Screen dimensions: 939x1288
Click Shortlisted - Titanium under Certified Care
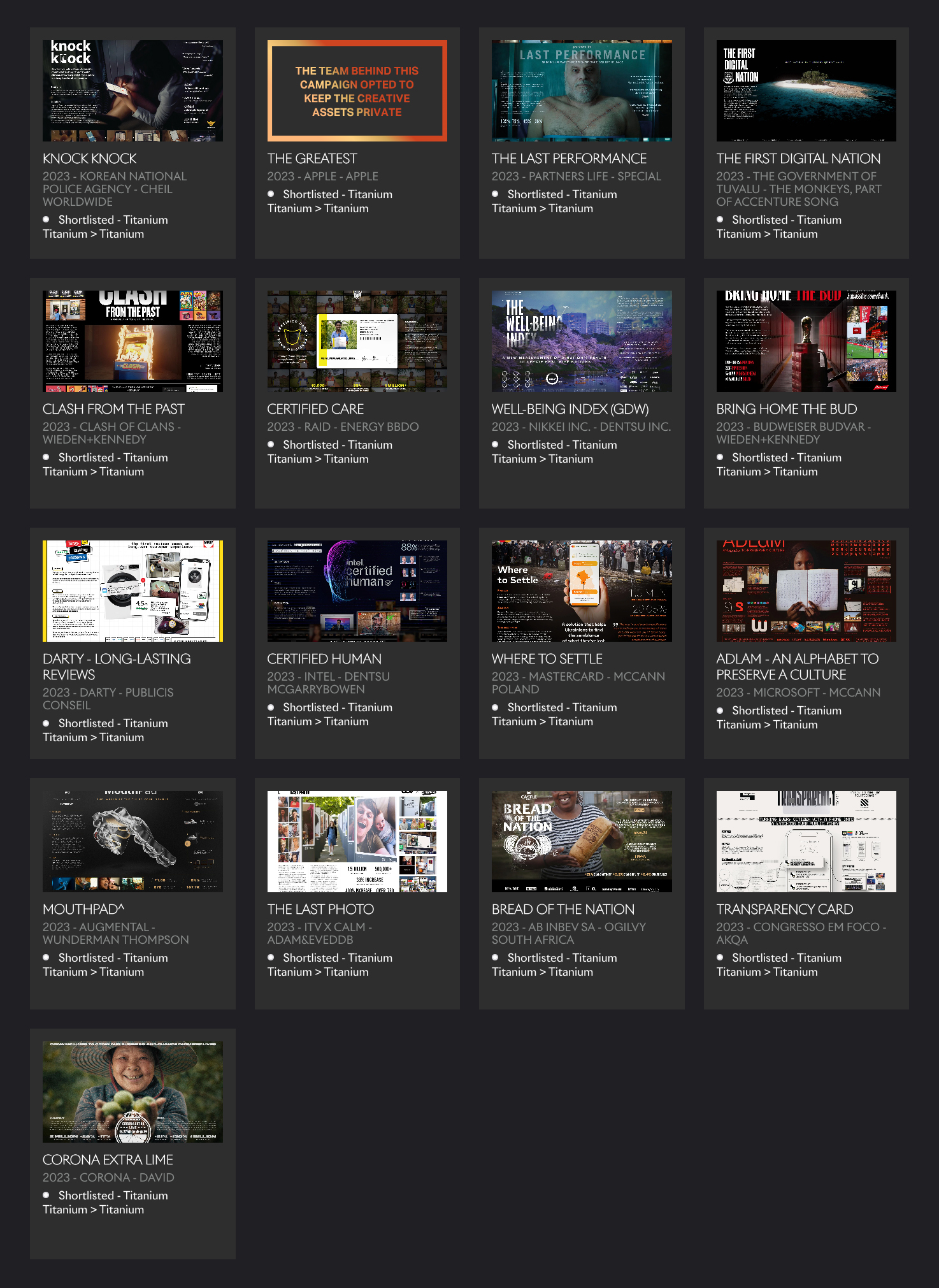(338, 445)
